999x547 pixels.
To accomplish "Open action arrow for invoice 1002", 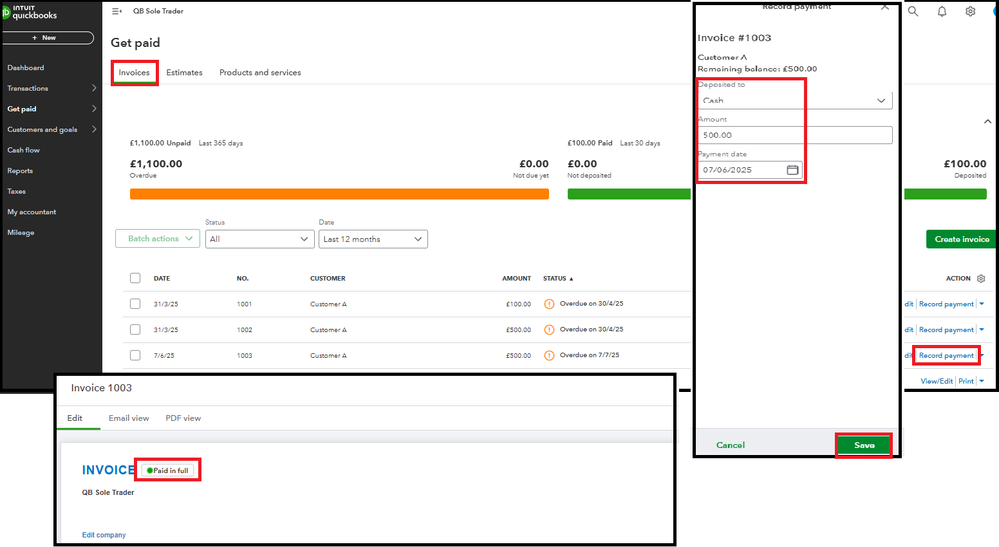I will pyautogui.click(x=982, y=330).
